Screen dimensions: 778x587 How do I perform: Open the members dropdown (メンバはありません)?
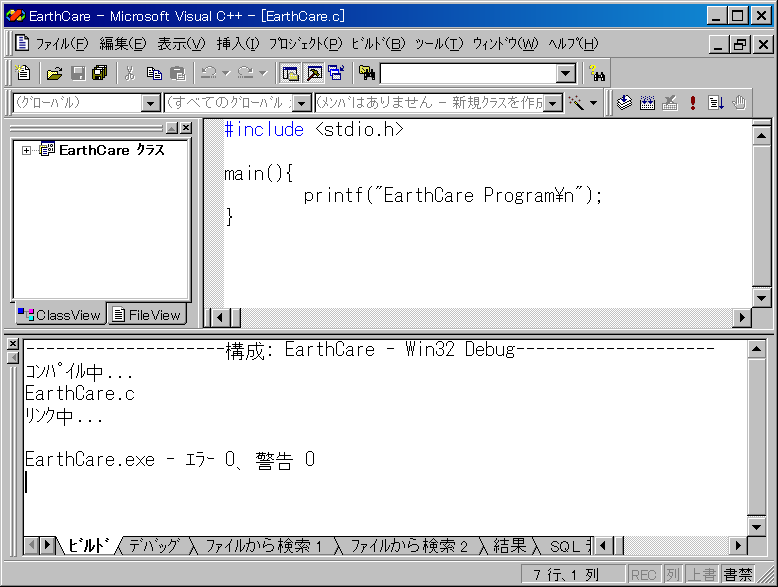pos(553,103)
